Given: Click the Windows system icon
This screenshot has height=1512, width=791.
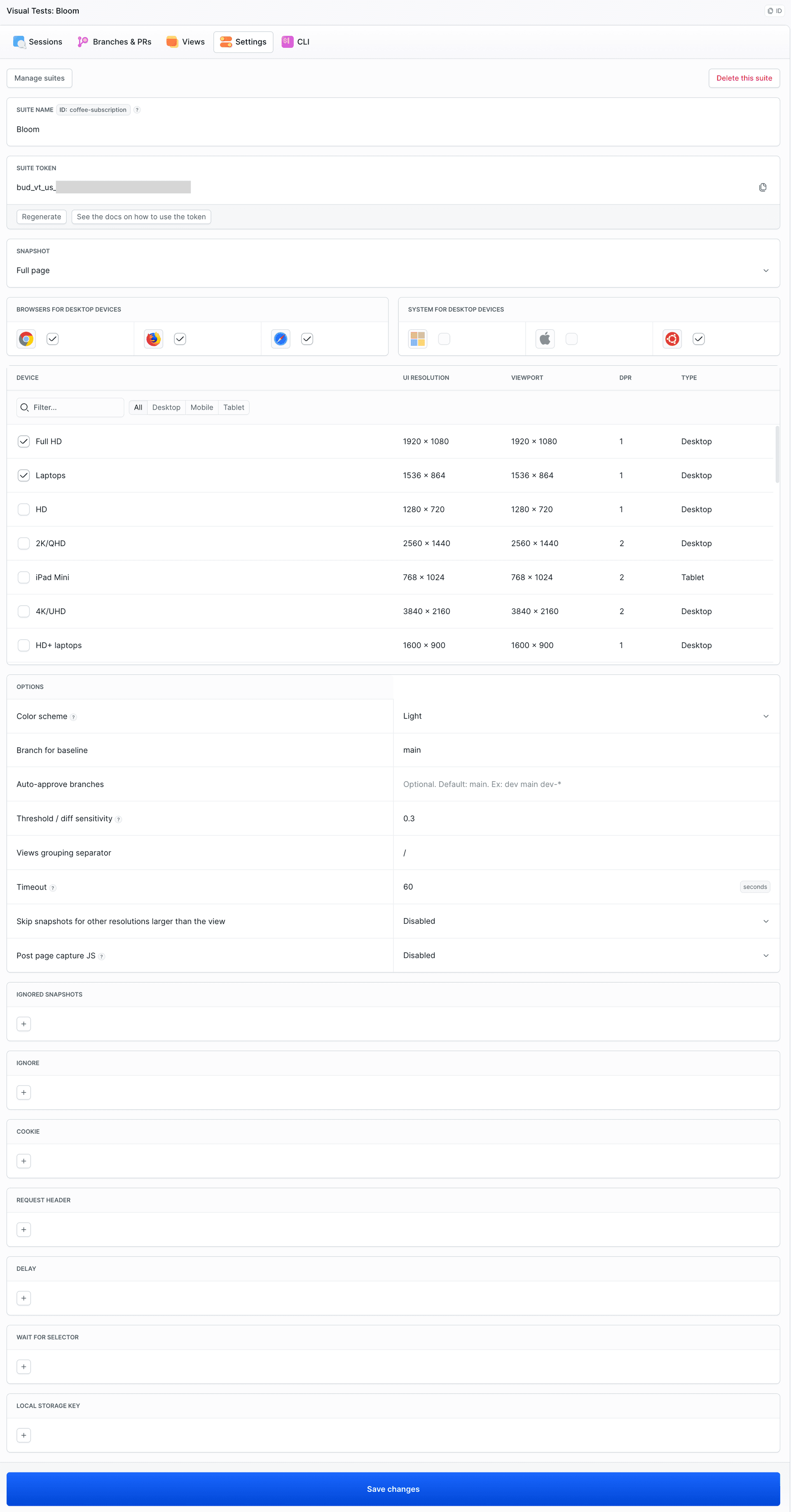Looking at the screenshot, I should click(x=417, y=339).
